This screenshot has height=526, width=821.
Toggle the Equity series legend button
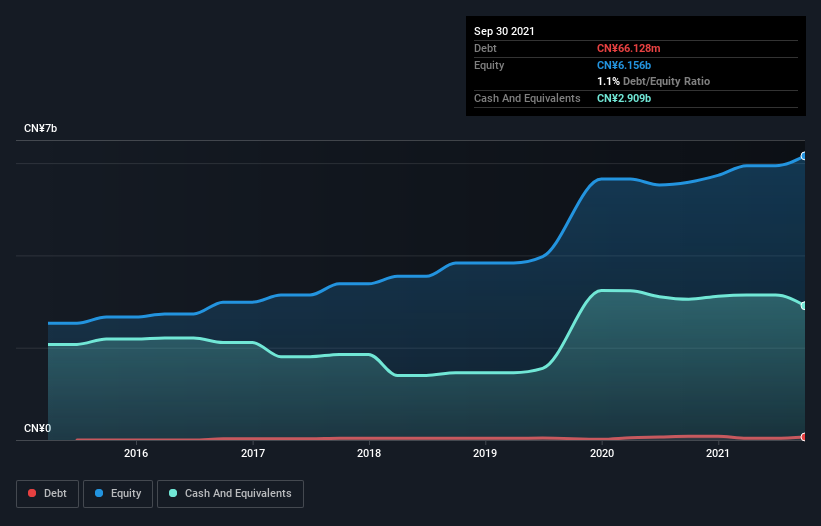click(x=118, y=494)
